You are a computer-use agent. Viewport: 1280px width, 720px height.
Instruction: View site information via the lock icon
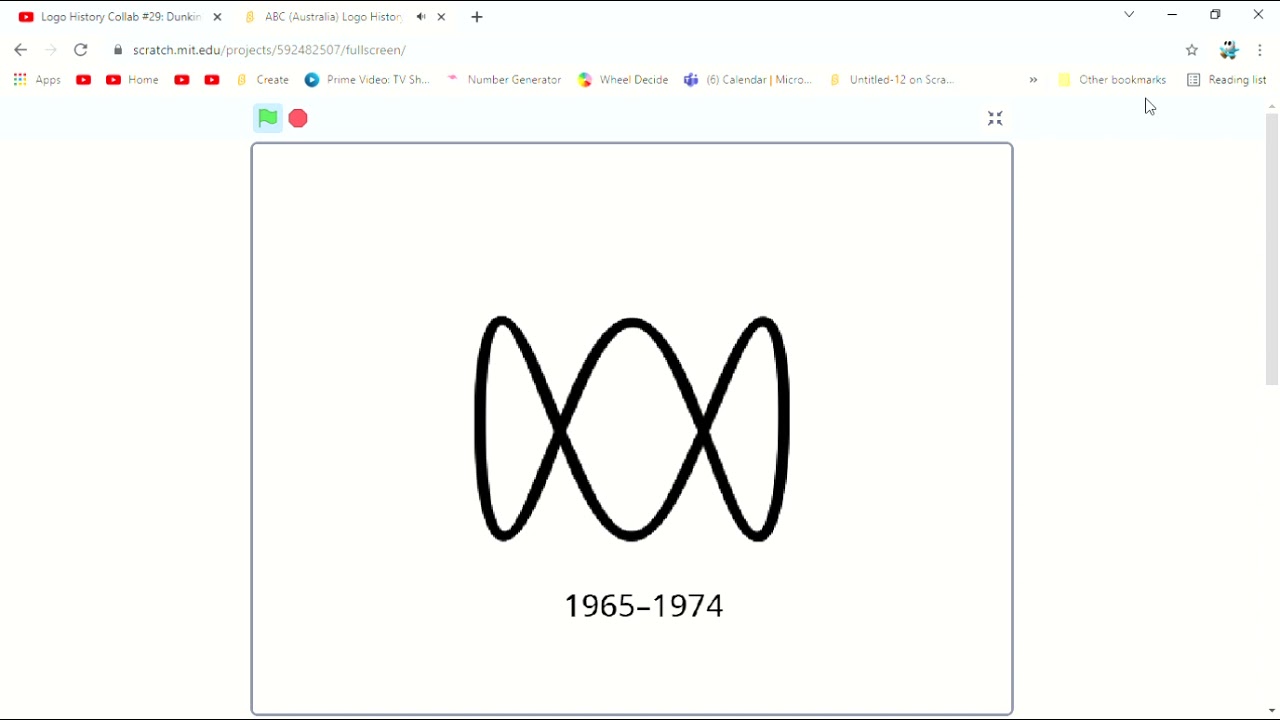click(x=118, y=50)
